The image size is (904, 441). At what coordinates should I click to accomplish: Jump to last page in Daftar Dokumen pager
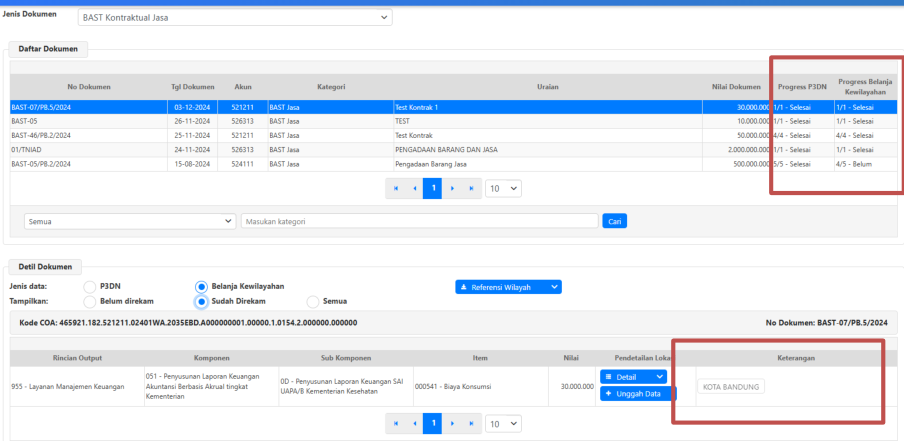pyautogui.click(x=470, y=188)
